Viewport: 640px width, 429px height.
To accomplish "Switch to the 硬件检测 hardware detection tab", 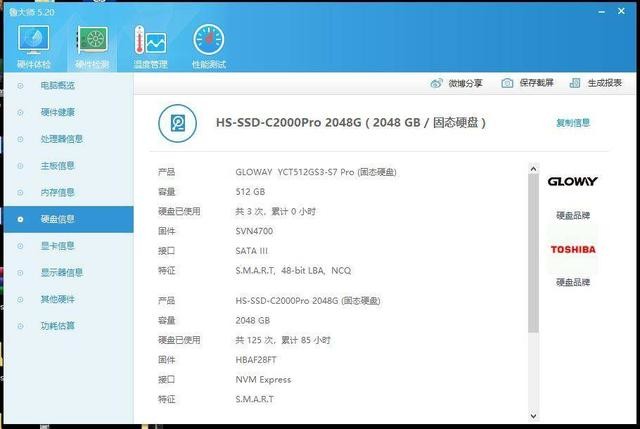I will (x=92, y=47).
